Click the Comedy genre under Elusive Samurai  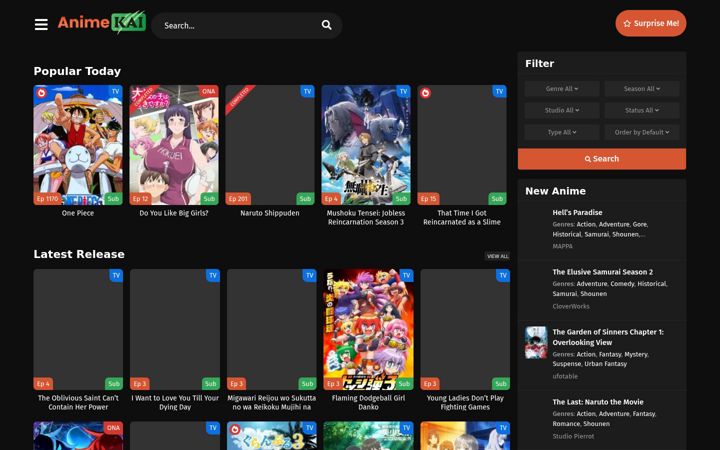[x=622, y=284]
